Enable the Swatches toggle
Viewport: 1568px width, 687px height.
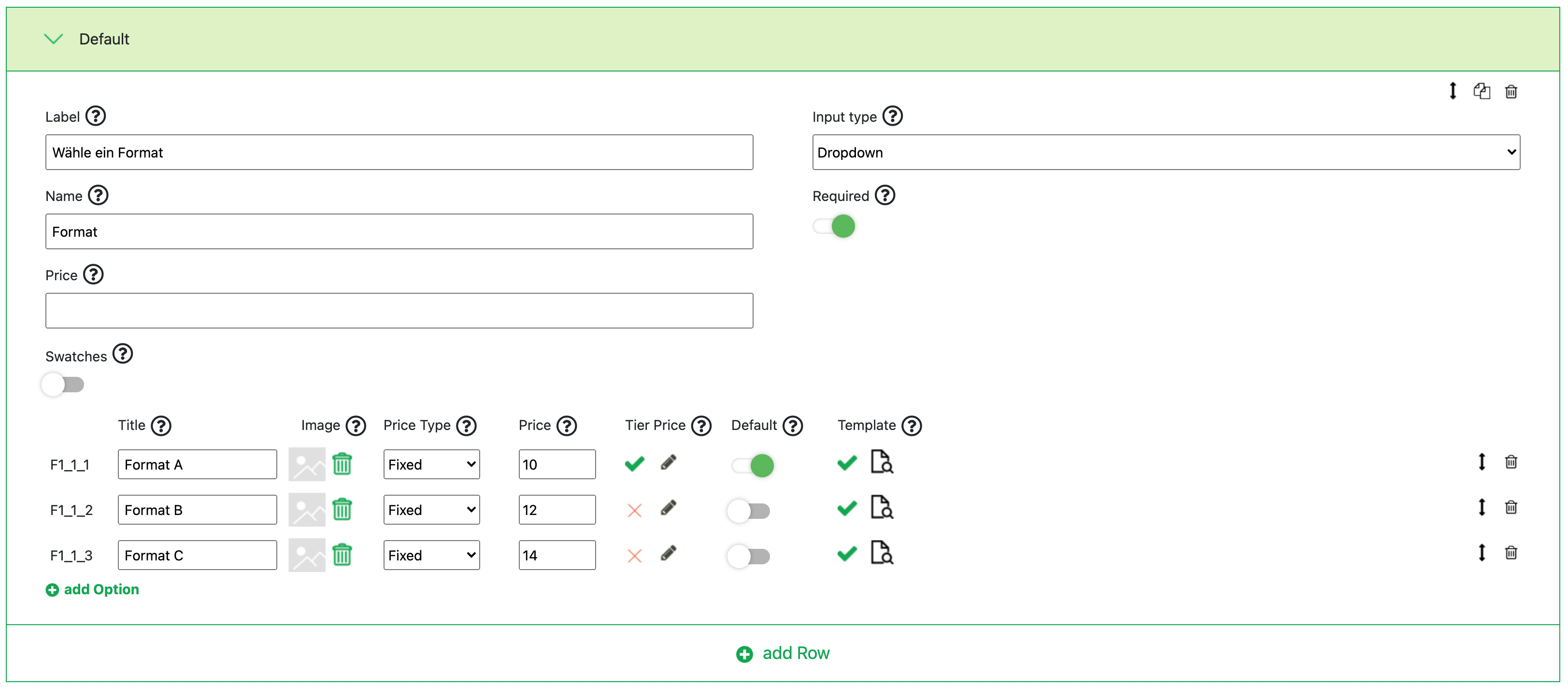[63, 385]
